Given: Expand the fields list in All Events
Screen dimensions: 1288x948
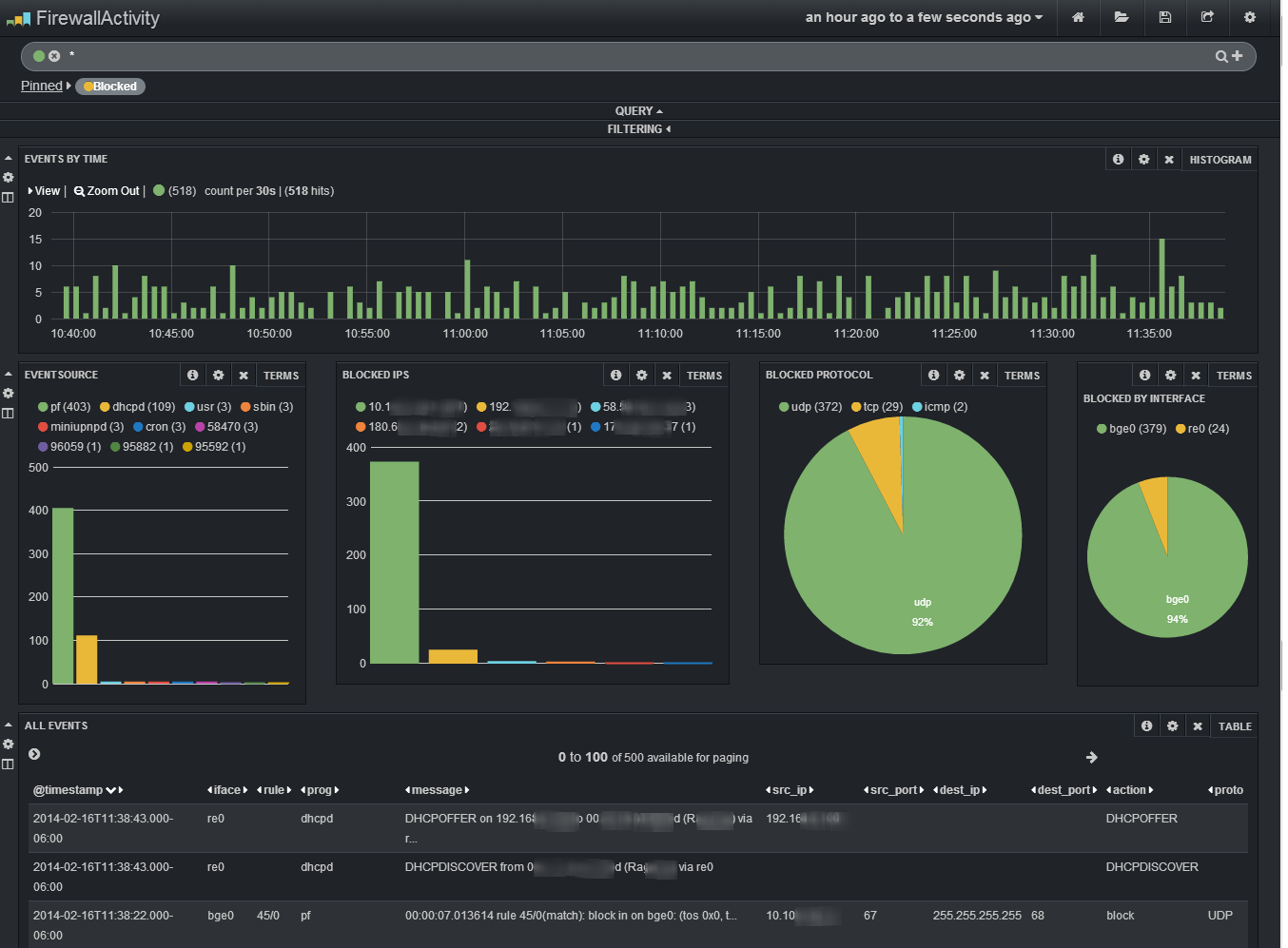Looking at the screenshot, I should click(34, 754).
